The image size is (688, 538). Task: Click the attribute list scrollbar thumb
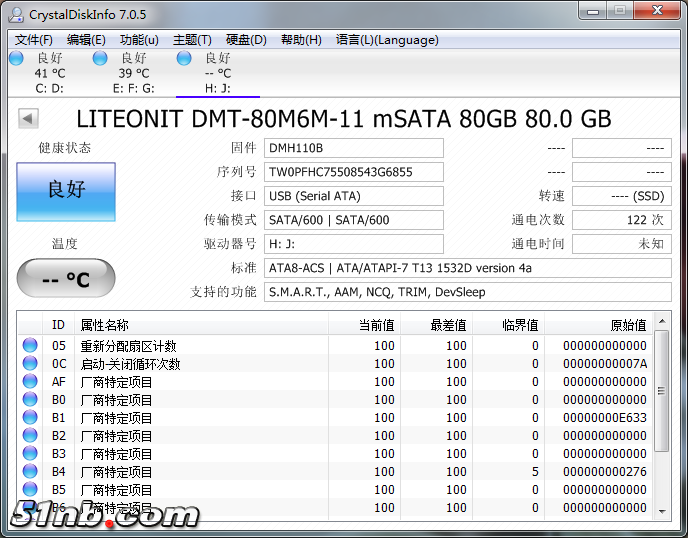pos(662,391)
